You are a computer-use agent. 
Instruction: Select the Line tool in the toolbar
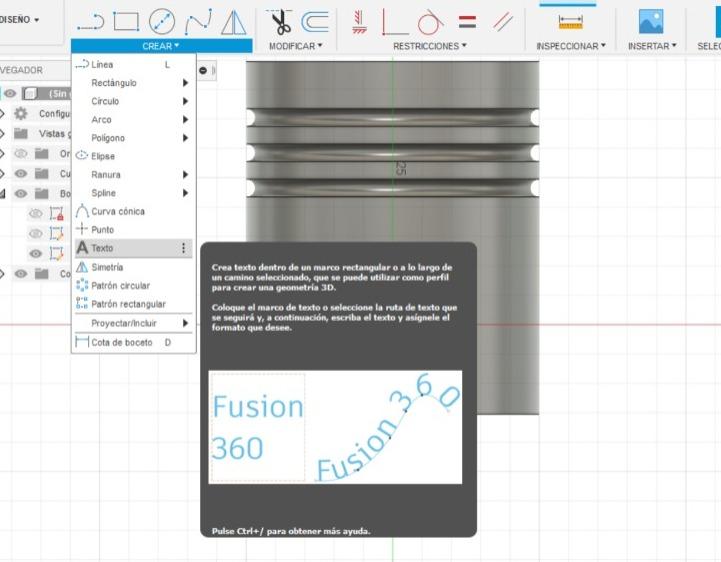[x=90, y=21]
